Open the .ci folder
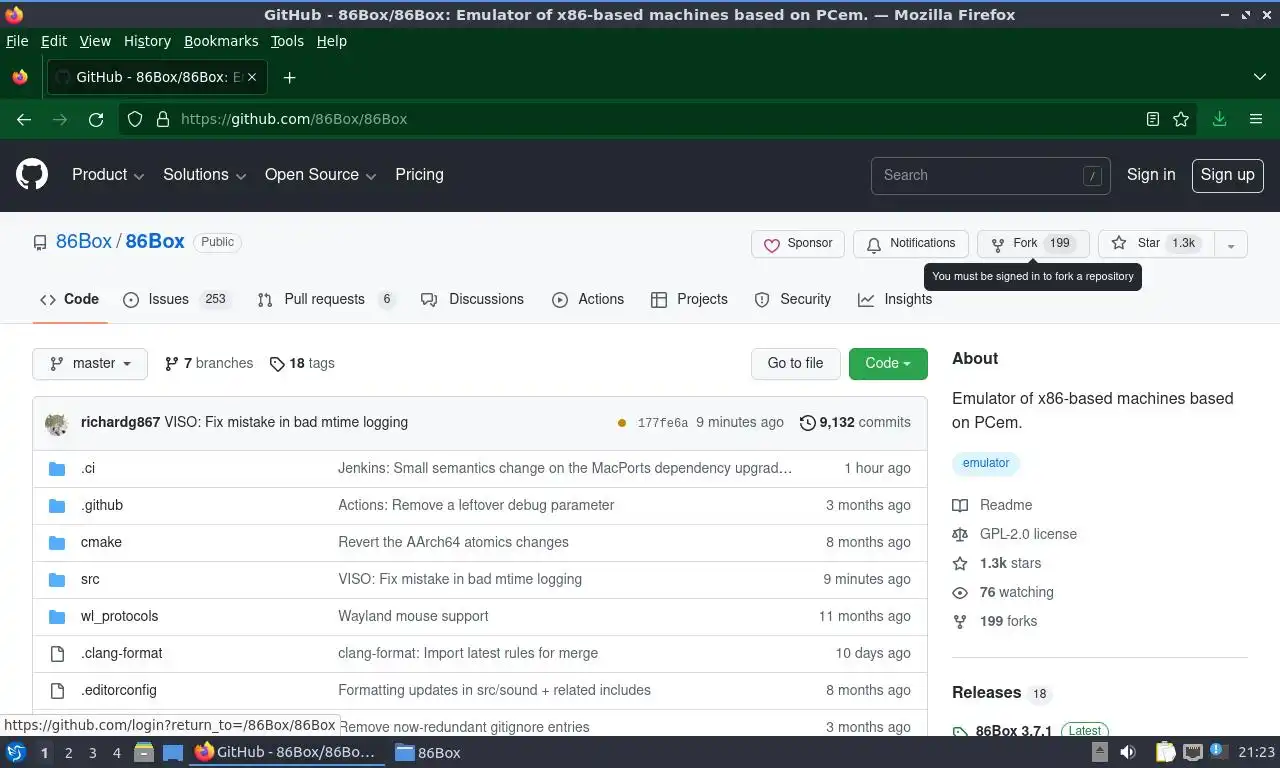This screenshot has height=768, width=1280. tap(88, 468)
